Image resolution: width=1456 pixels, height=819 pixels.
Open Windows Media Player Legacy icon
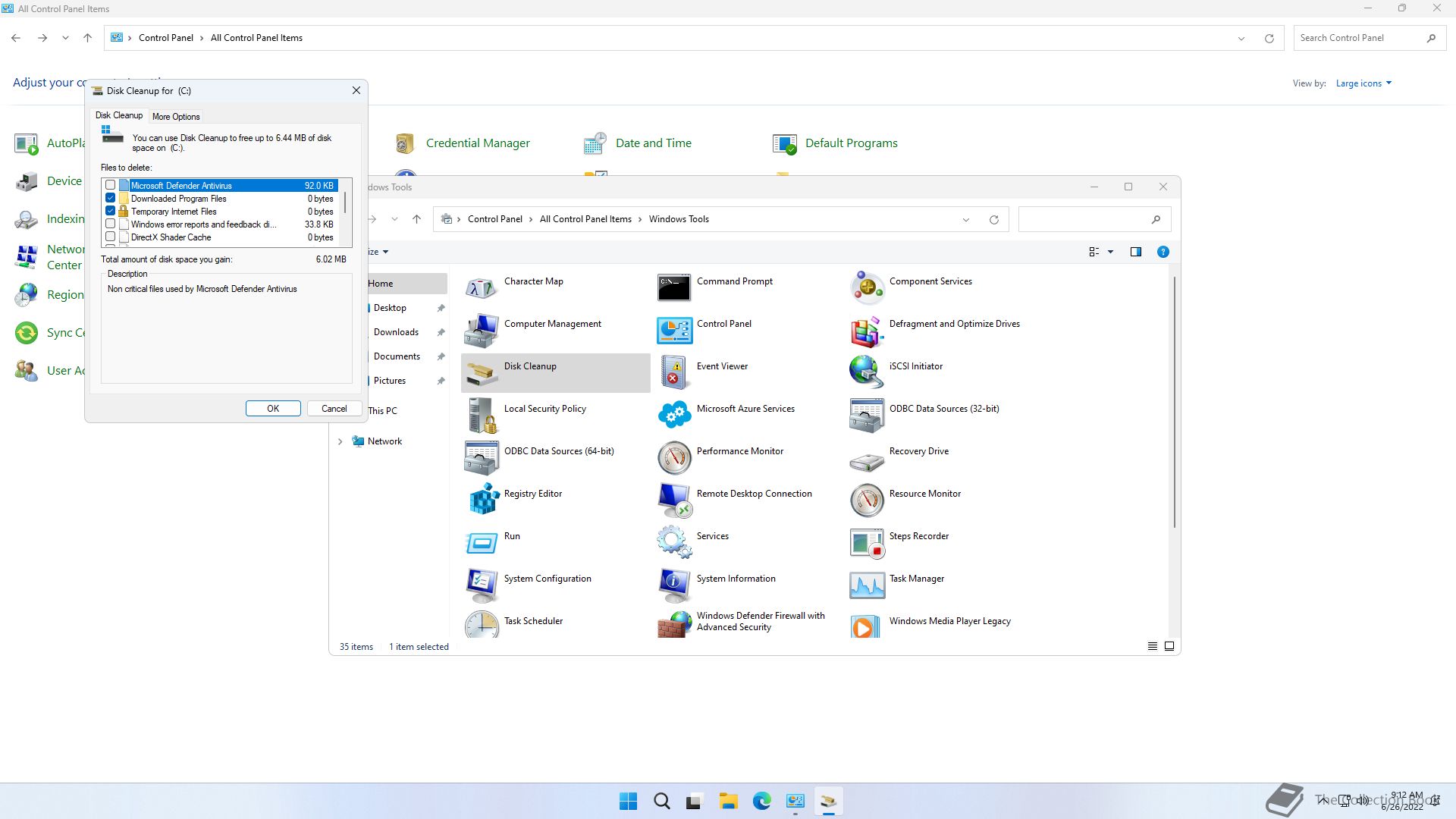tap(867, 626)
